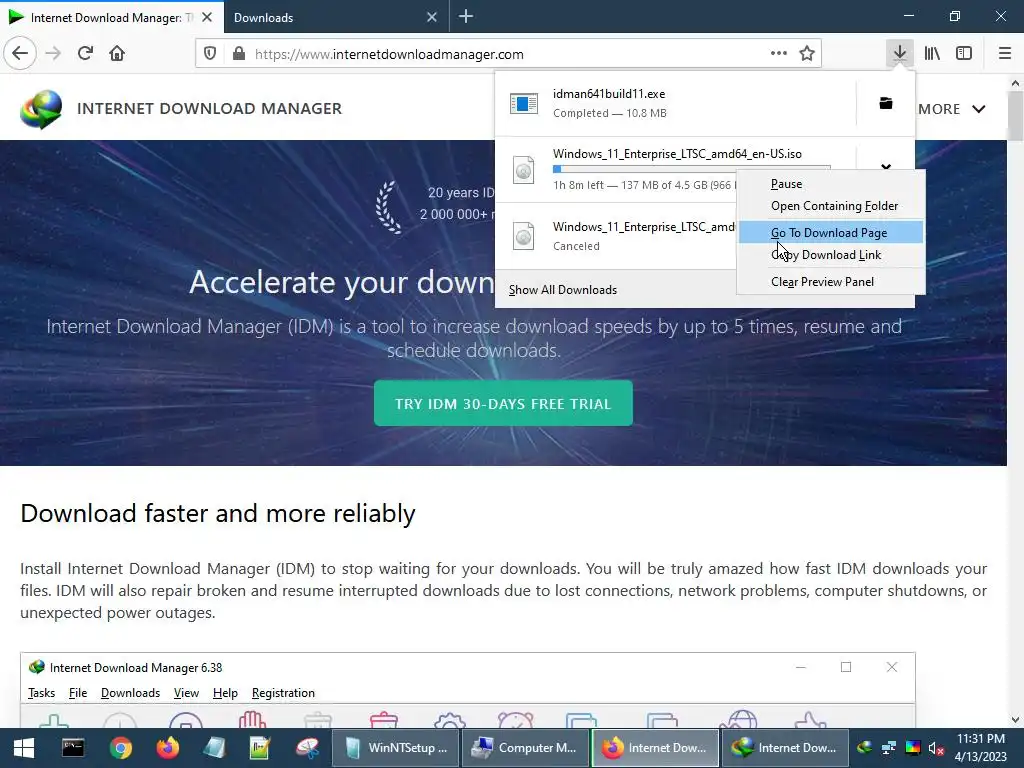Go back with the browser back arrow

pyautogui.click(x=20, y=53)
